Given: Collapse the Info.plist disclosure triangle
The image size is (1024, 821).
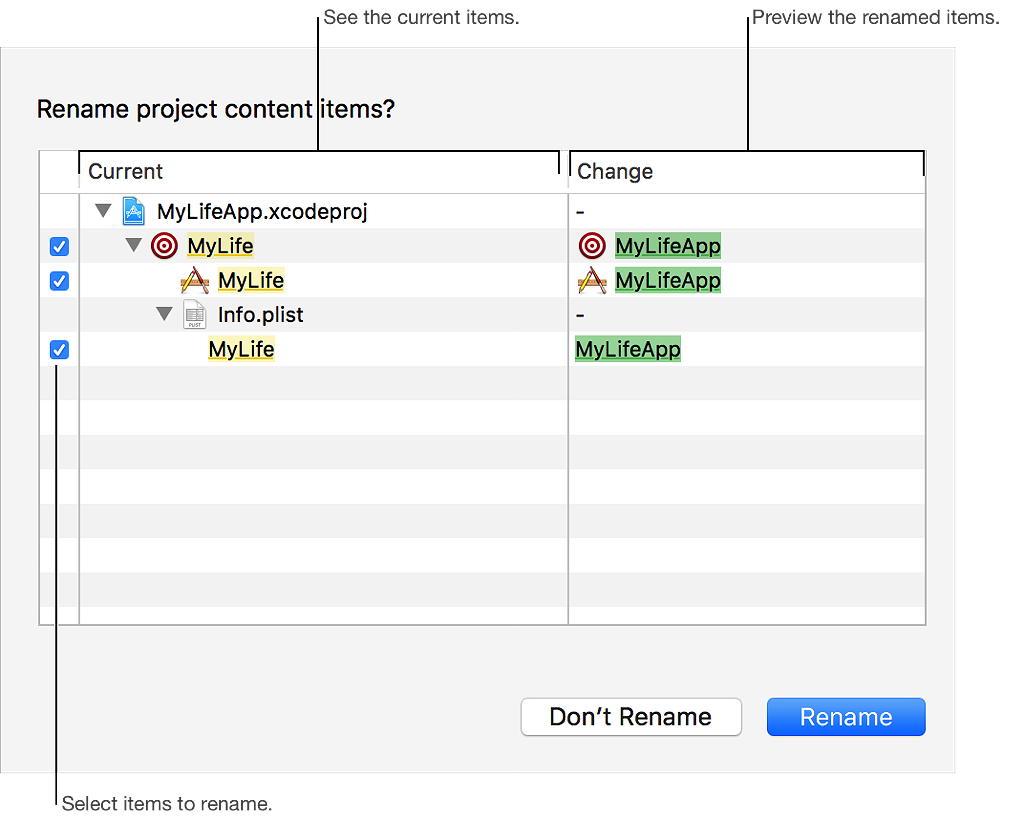Looking at the screenshot, I should pos(165,314).
